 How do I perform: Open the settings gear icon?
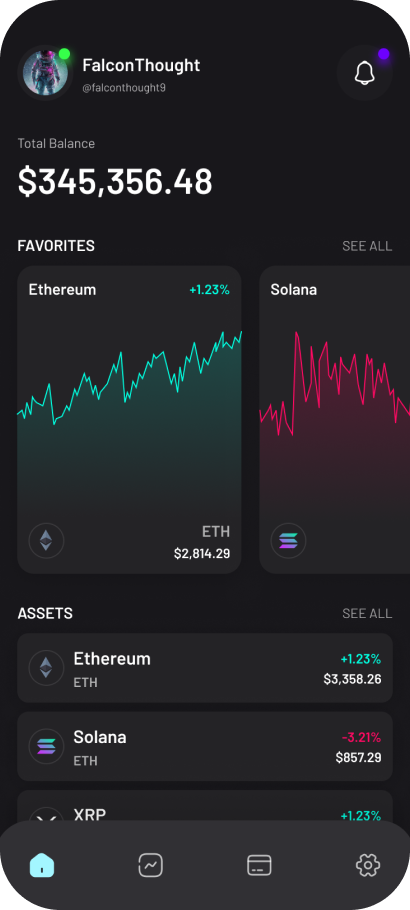[x=368, y=865]
